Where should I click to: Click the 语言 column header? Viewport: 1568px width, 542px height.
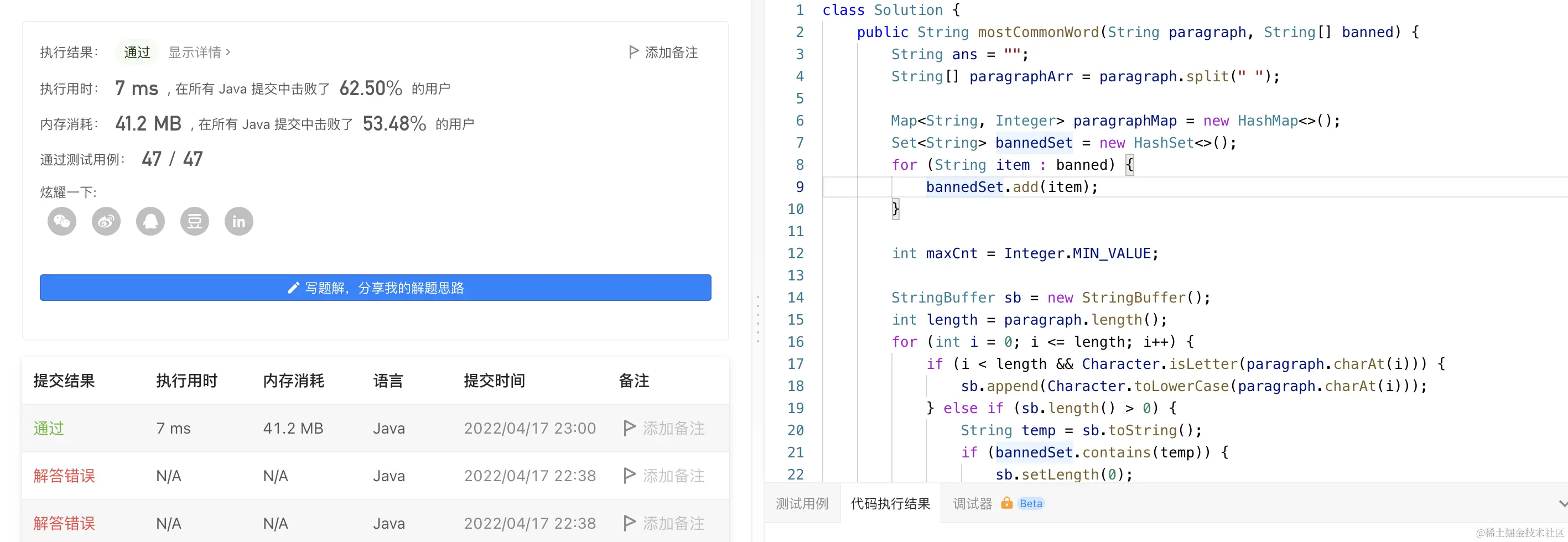[x=388, y=381]
